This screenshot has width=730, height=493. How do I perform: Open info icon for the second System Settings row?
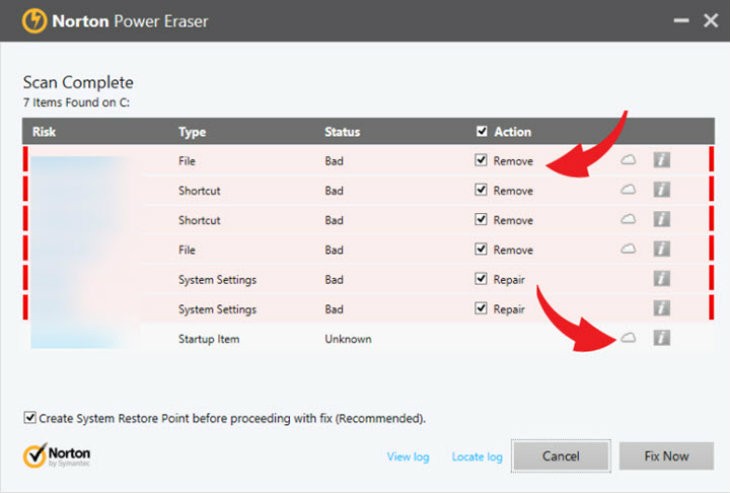(x=662, y=308)
